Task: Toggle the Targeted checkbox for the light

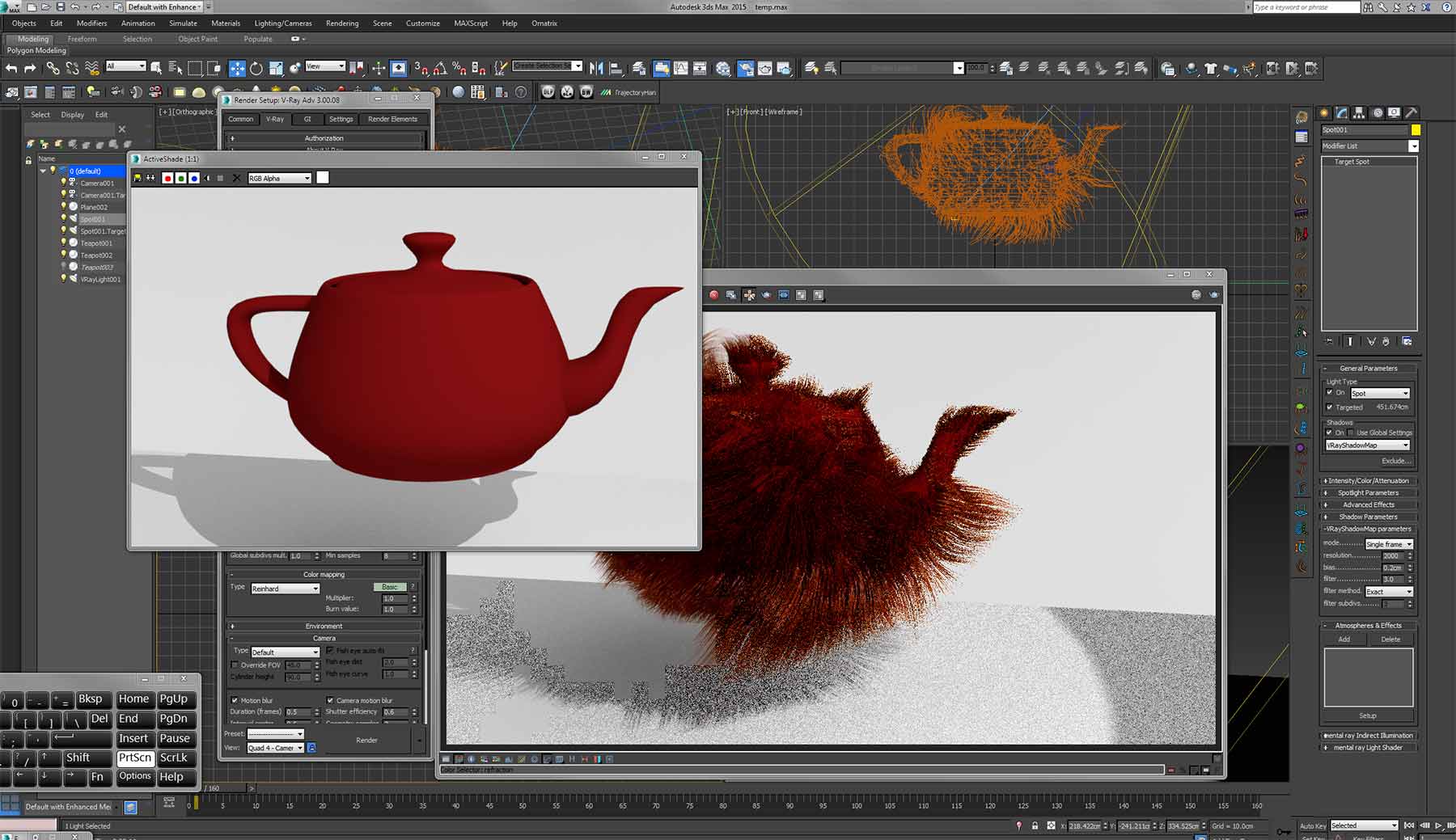Action: click(x=1330, y=407)
